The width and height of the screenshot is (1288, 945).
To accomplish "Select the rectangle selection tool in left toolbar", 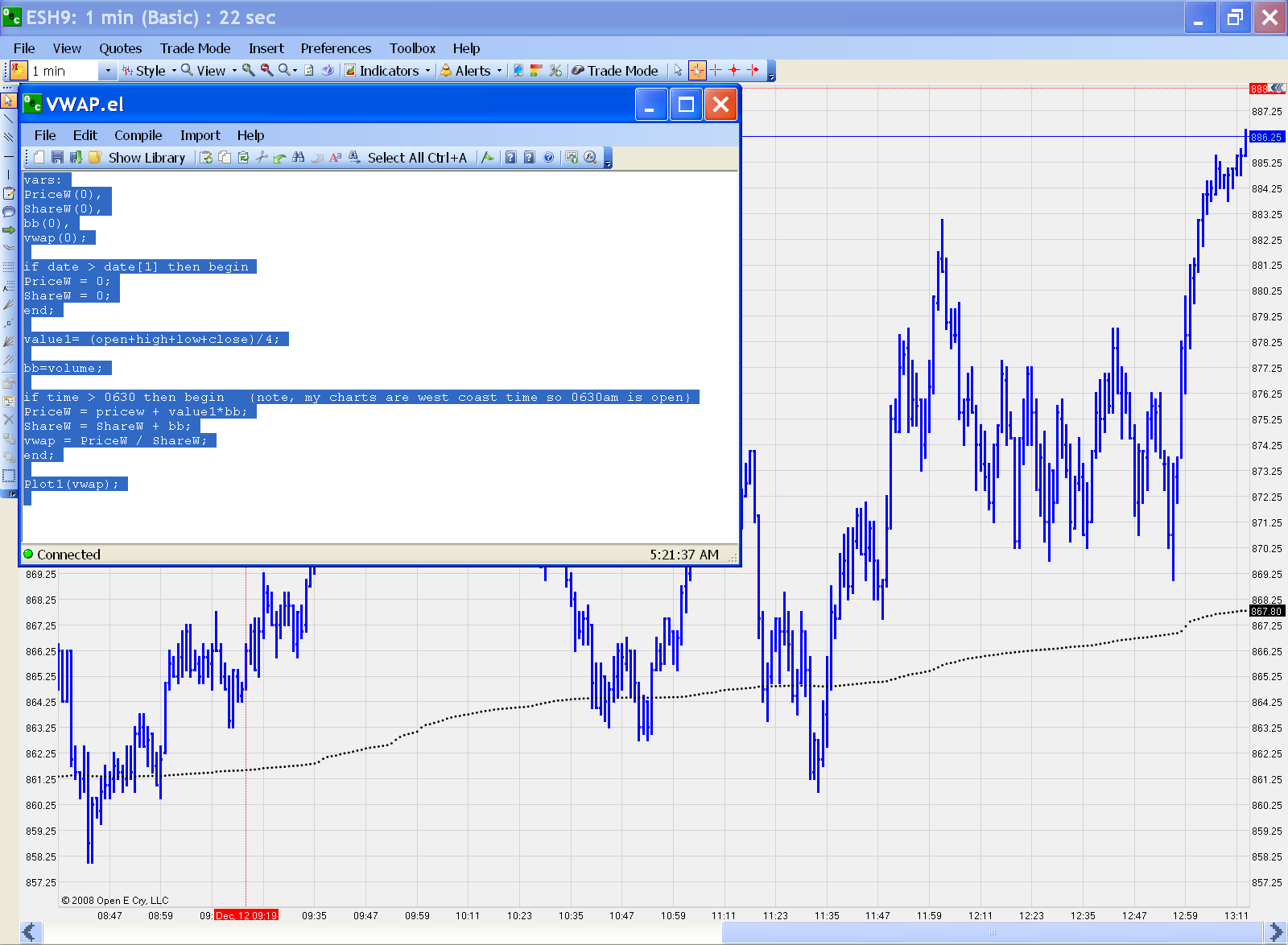I will point(9,476).
